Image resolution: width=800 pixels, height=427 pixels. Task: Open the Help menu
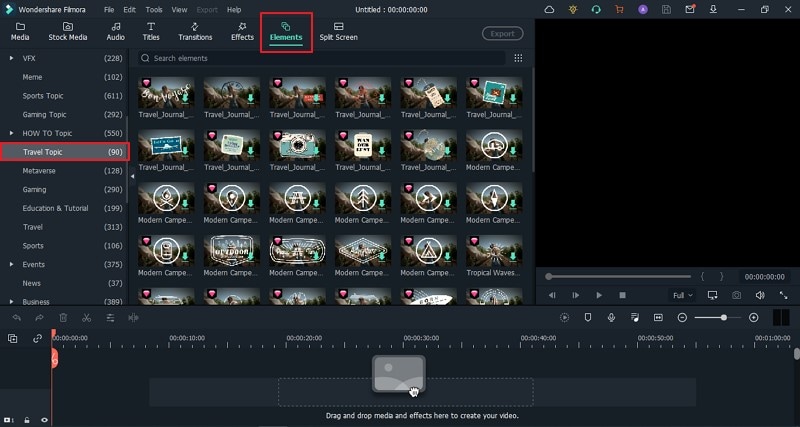[x=234, y=10]
